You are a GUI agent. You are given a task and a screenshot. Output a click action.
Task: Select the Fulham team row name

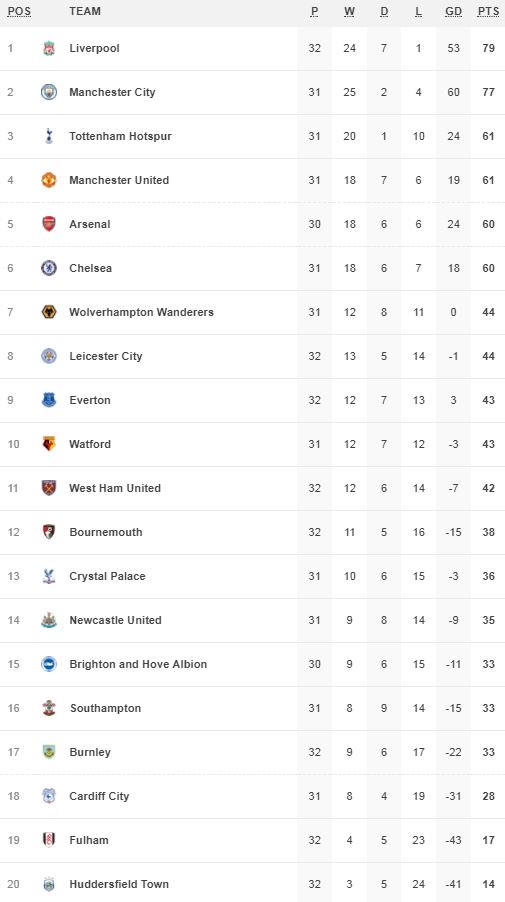click(89, 840)
